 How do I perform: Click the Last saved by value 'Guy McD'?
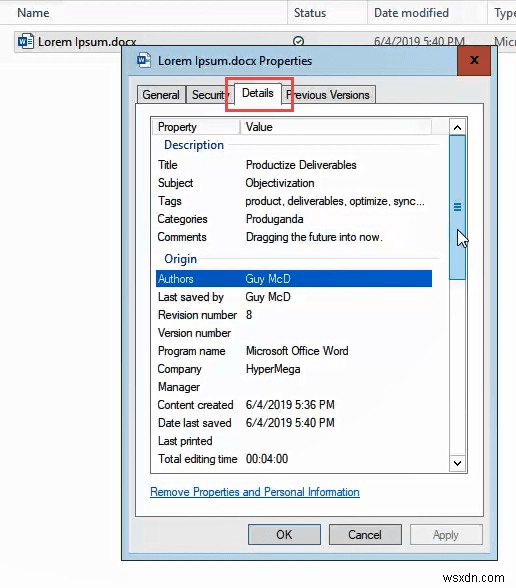[268, 297]
